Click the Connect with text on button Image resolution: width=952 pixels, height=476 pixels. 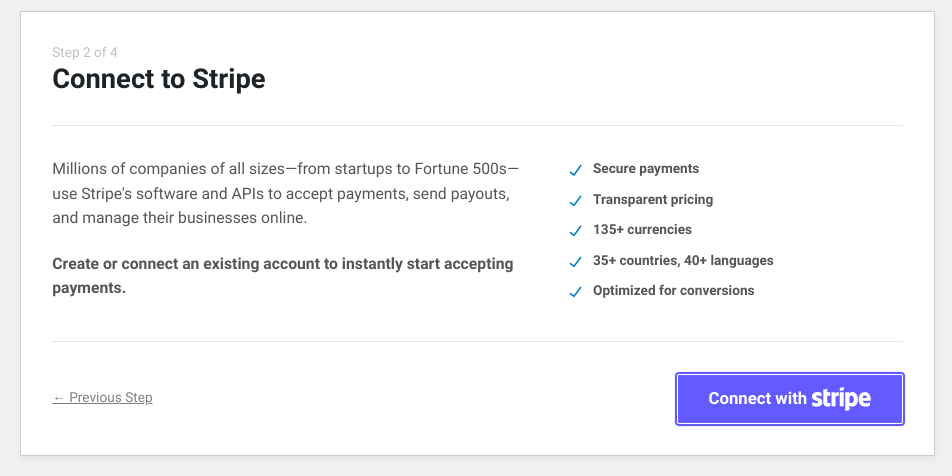click(x=757, y=398)
